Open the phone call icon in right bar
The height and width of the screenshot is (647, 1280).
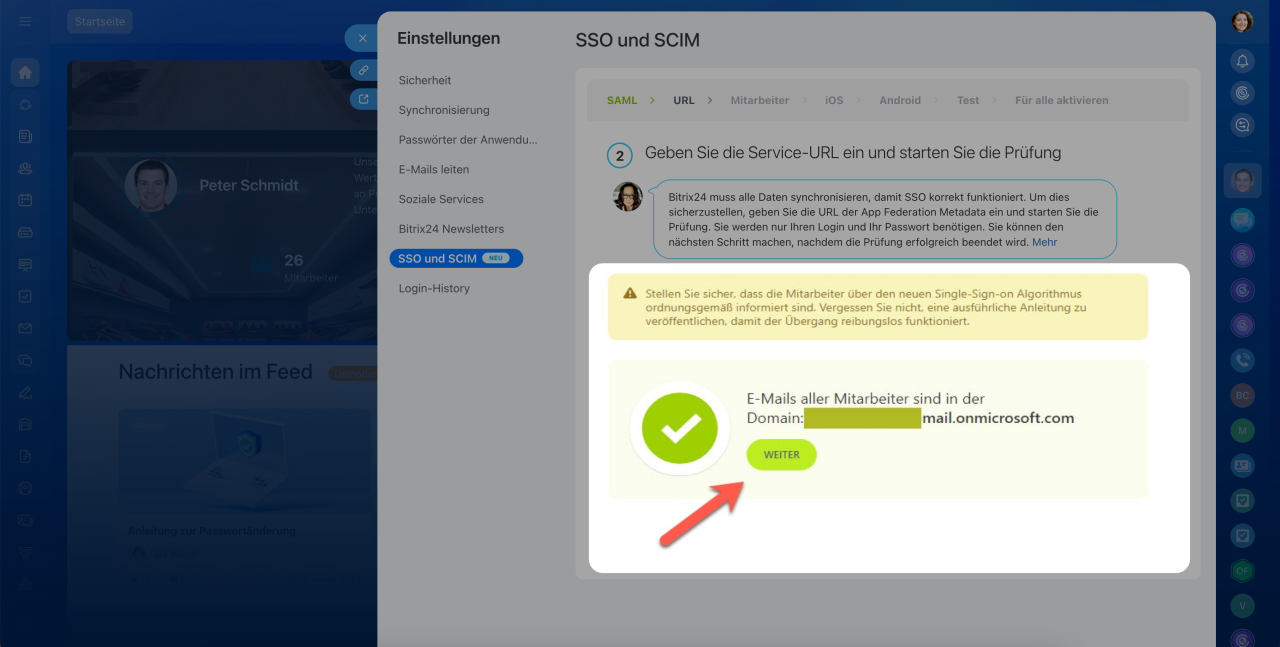point(1242,359)
